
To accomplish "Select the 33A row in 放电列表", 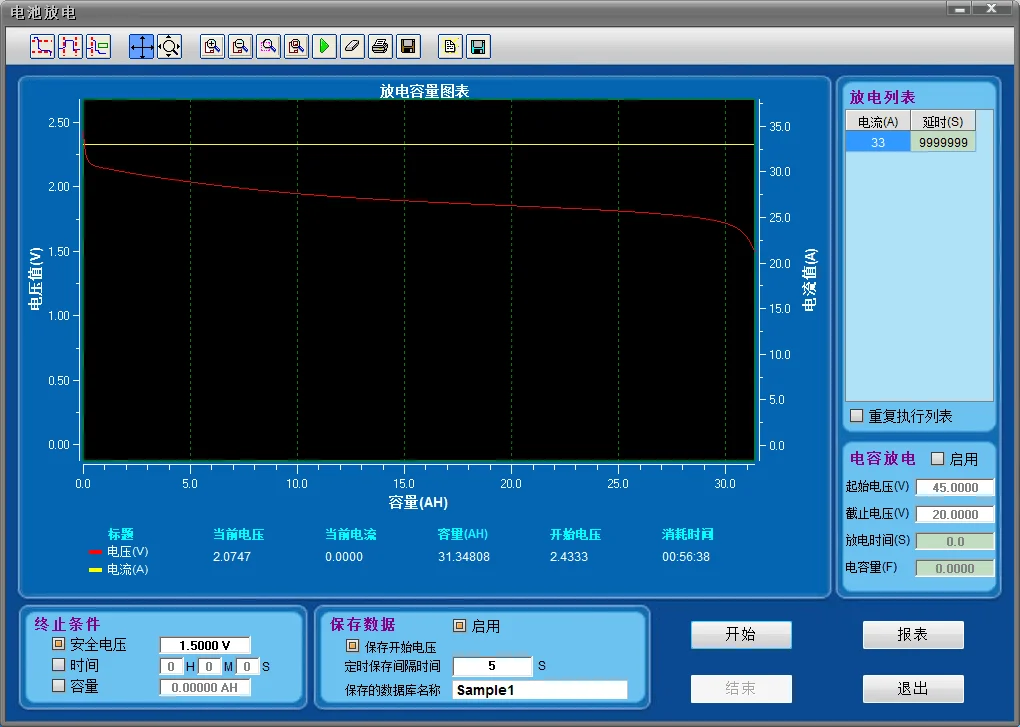I will (877, 141).
